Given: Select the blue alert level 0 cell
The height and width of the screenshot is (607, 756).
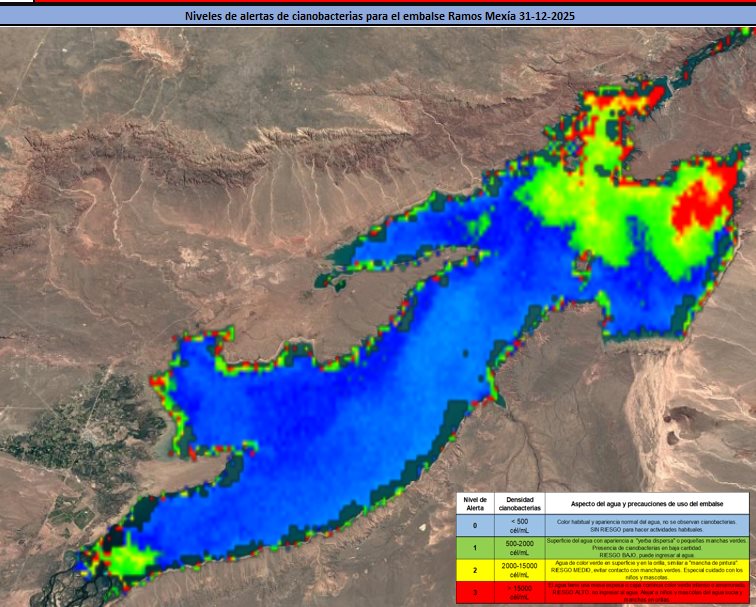Looking at the screenshot, I should click(476, 525).
